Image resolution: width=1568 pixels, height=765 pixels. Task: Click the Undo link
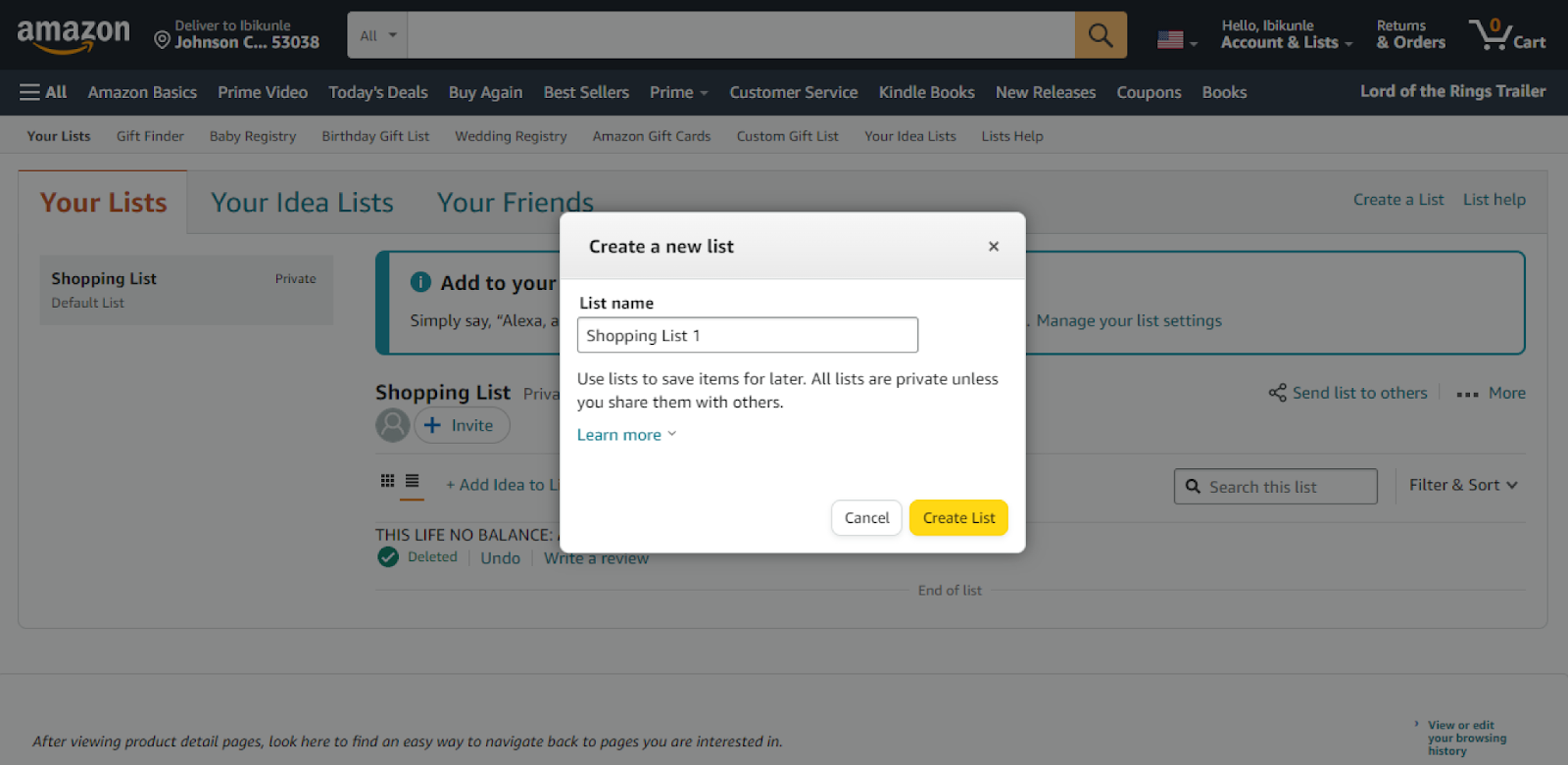(501, 558)
